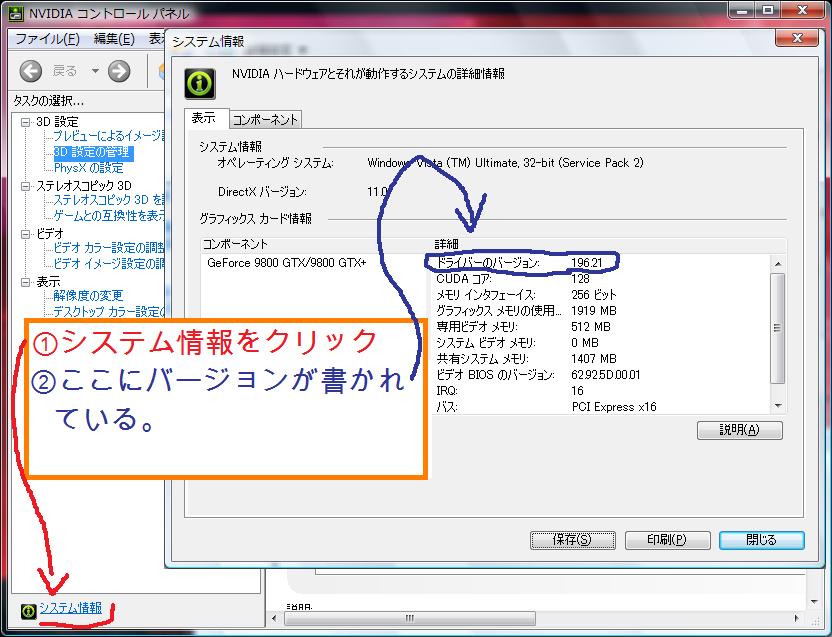
Task: Select 3D 設定の管理 tree item
Action: [x=92, y=152]
